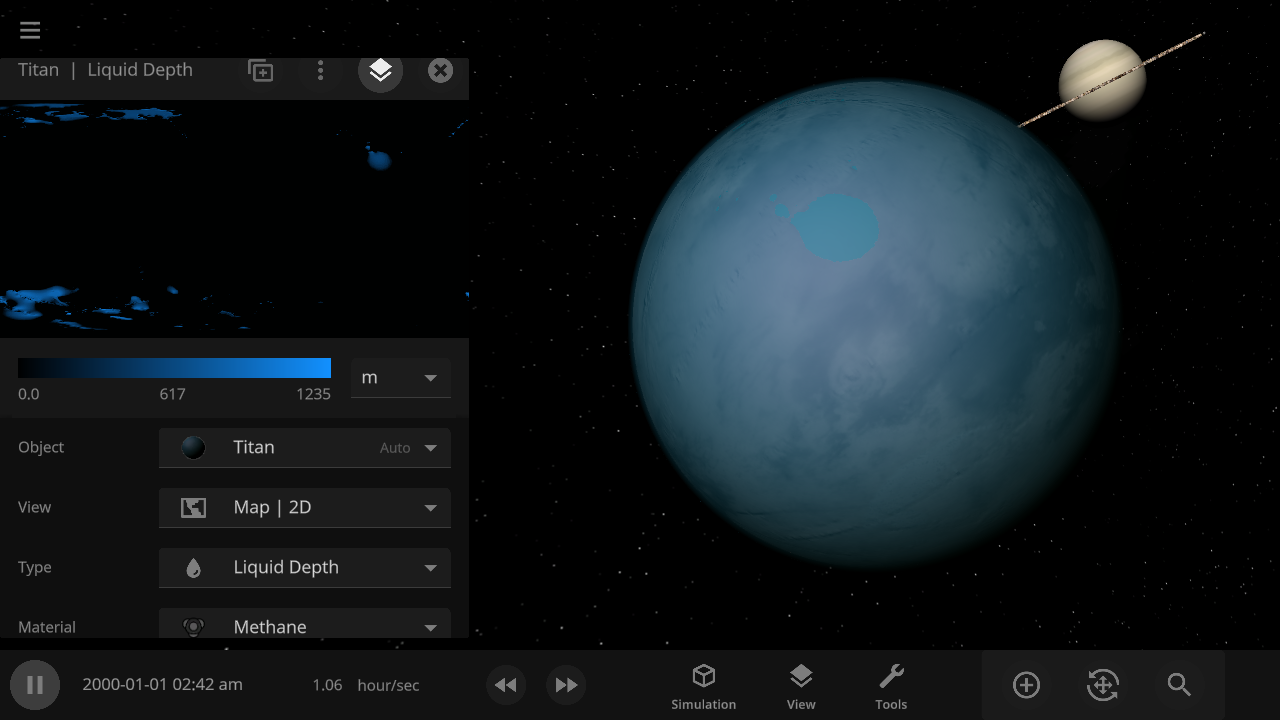Click the 617 midpoint scale value

[x=173, y=394]
